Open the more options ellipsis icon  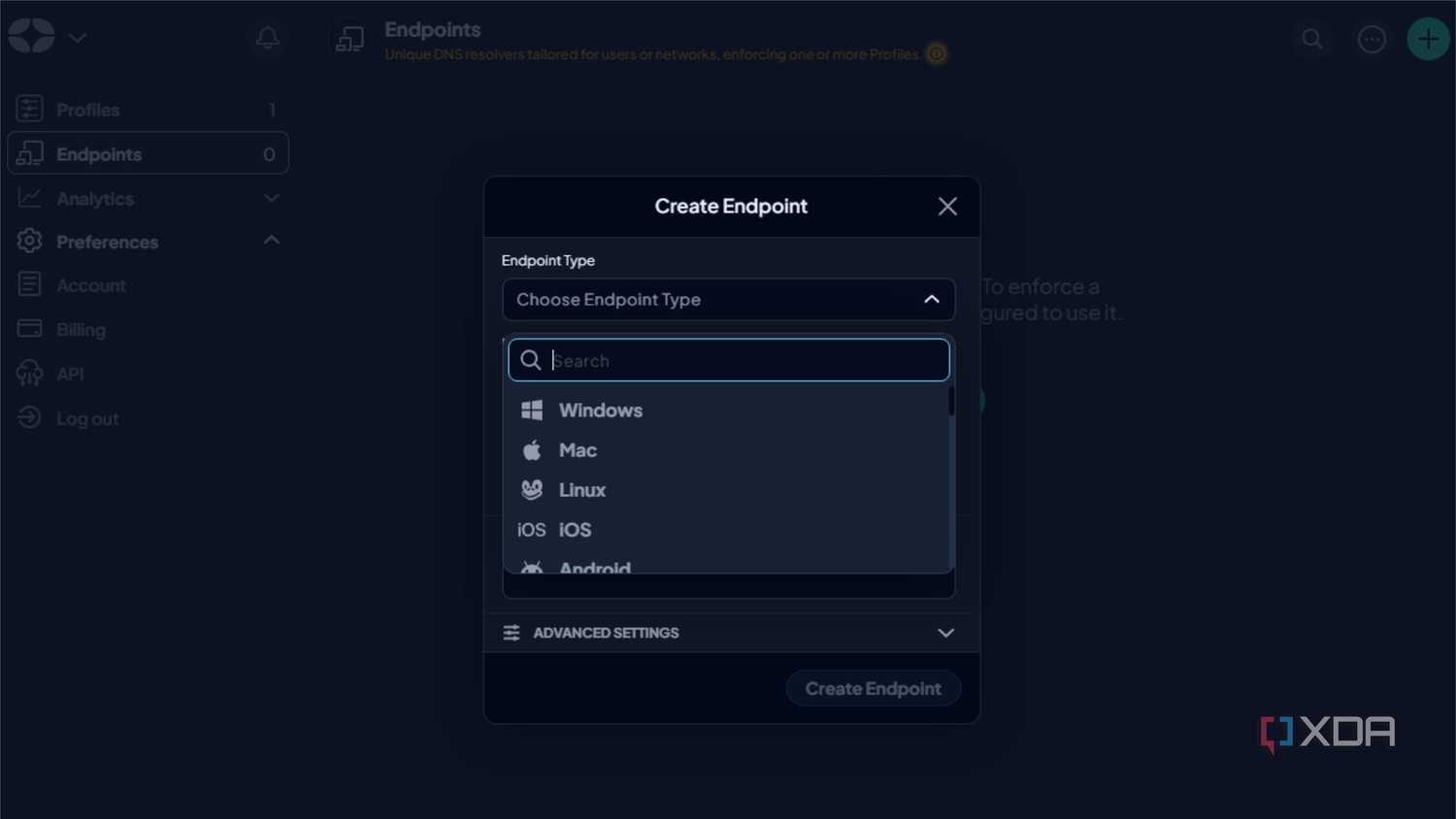click(1372, 39)
